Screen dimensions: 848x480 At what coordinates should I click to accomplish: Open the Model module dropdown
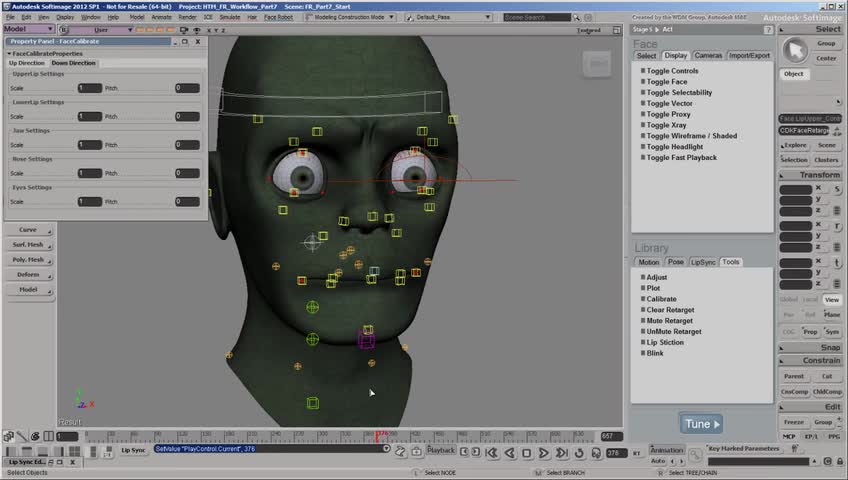point(28,29)
